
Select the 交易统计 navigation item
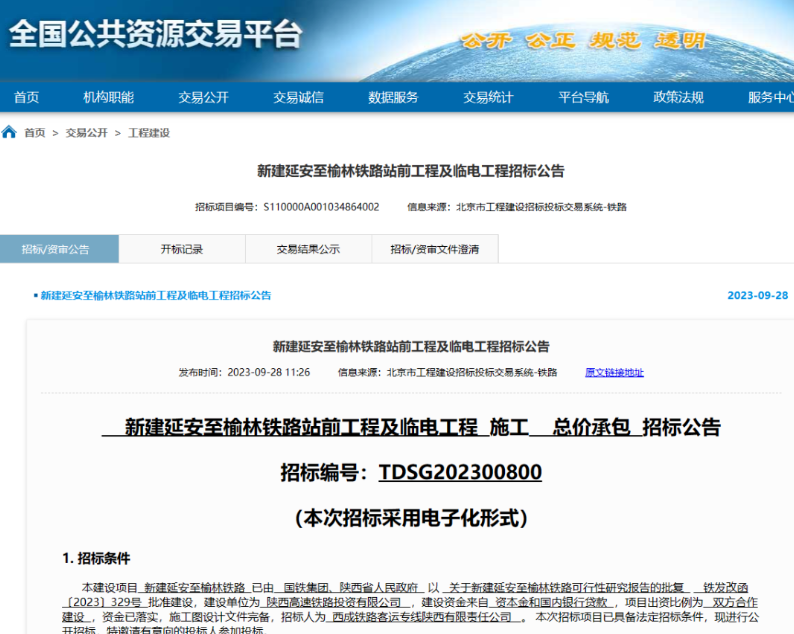pyautogui.click(x=488, y=97)
